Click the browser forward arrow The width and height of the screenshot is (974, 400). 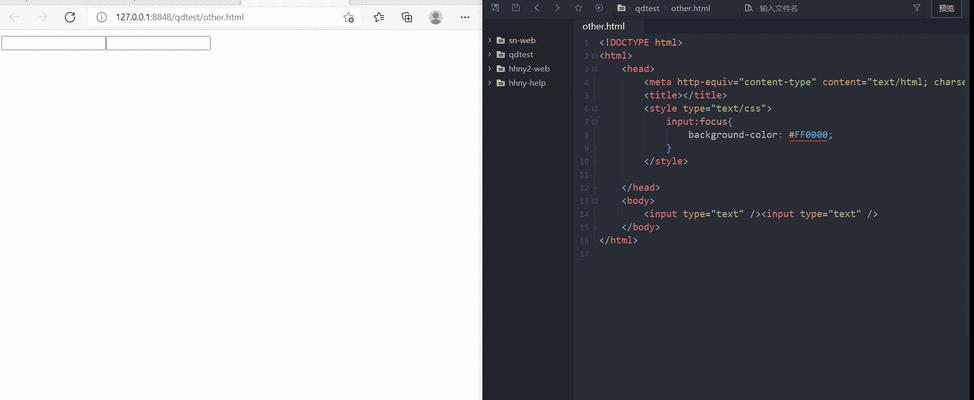(x=42, y=17)
